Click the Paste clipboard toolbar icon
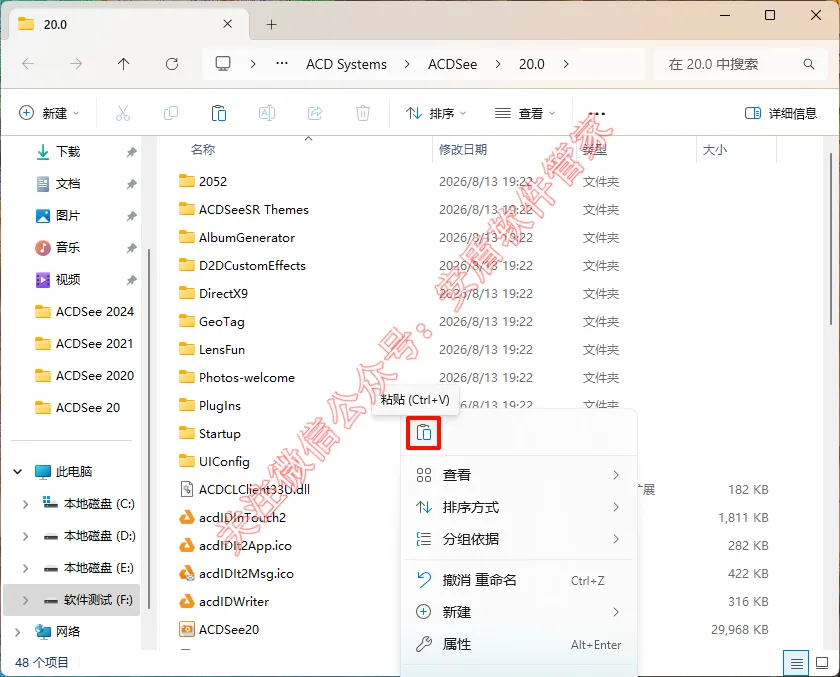Screen dimensions: 840x677 pyautogui.click(x=219, y=113)
